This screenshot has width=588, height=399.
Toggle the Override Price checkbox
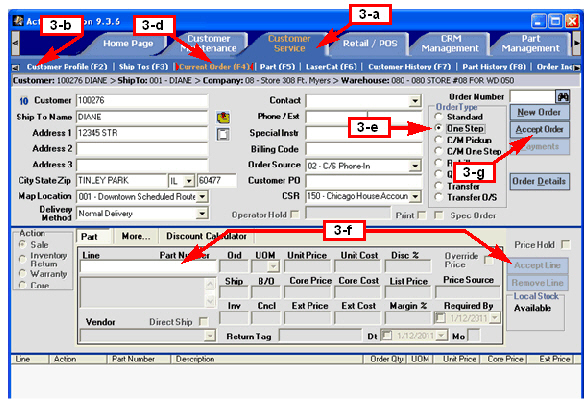[489, 260]
